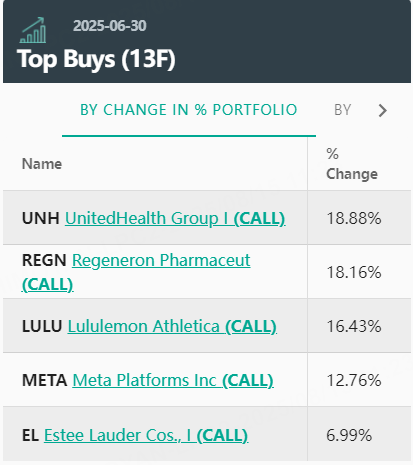Click the (CALL) label beside Lululemon
This screenshot has width=413, height=465.
(251, 326)
